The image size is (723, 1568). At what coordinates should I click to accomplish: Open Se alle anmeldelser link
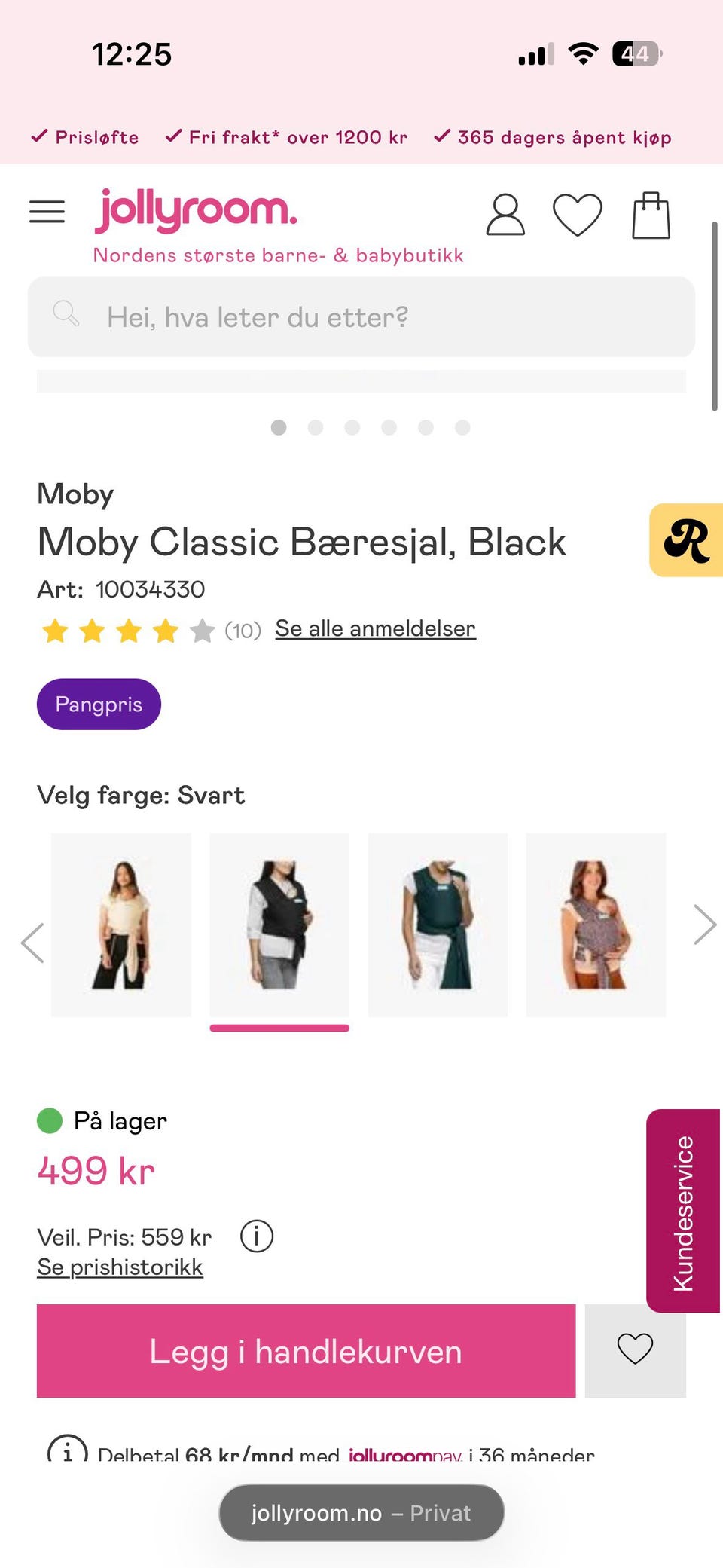pyautogui.click(x=375, y=628)
